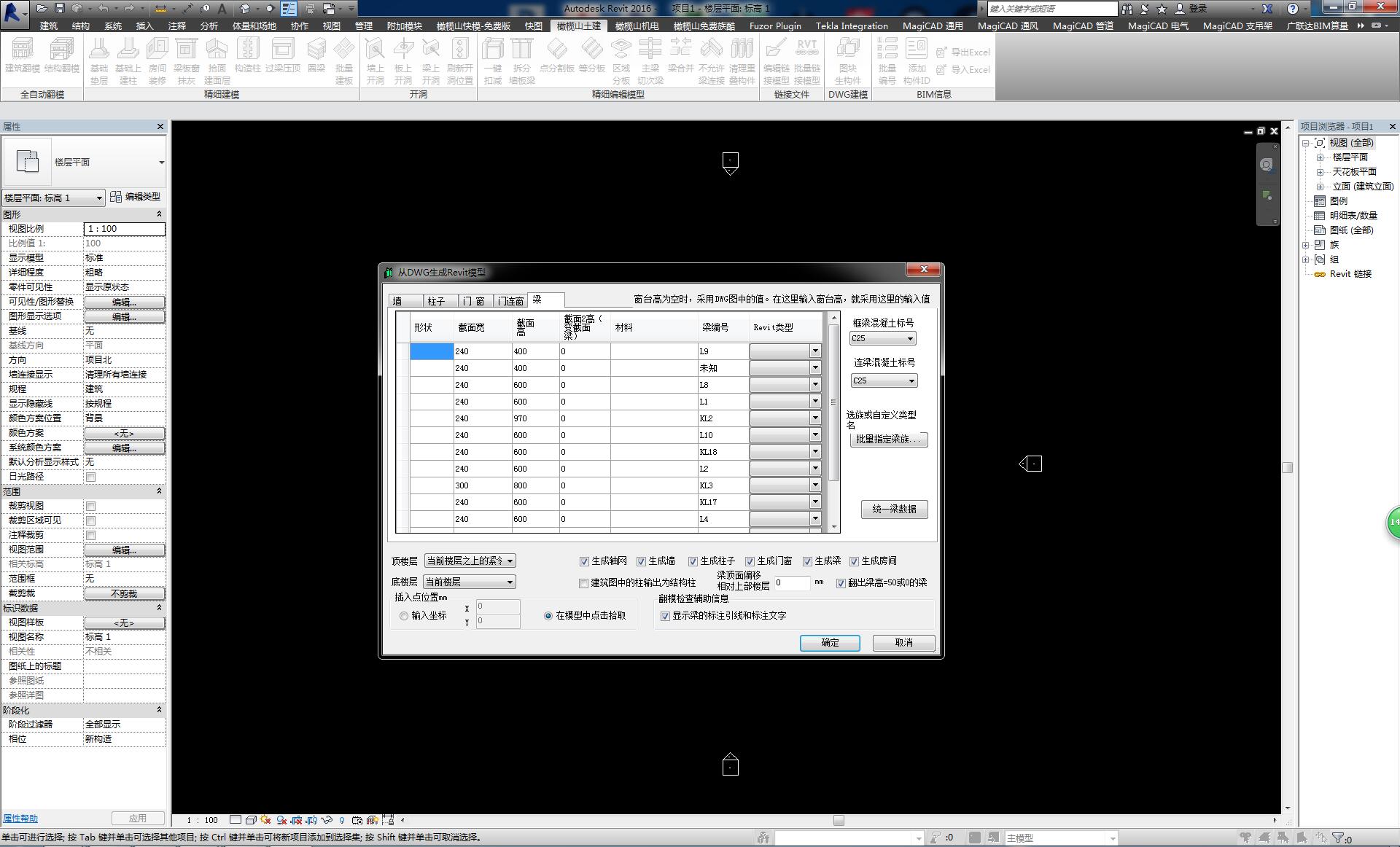Click the 添加构件ID icon

917,61
